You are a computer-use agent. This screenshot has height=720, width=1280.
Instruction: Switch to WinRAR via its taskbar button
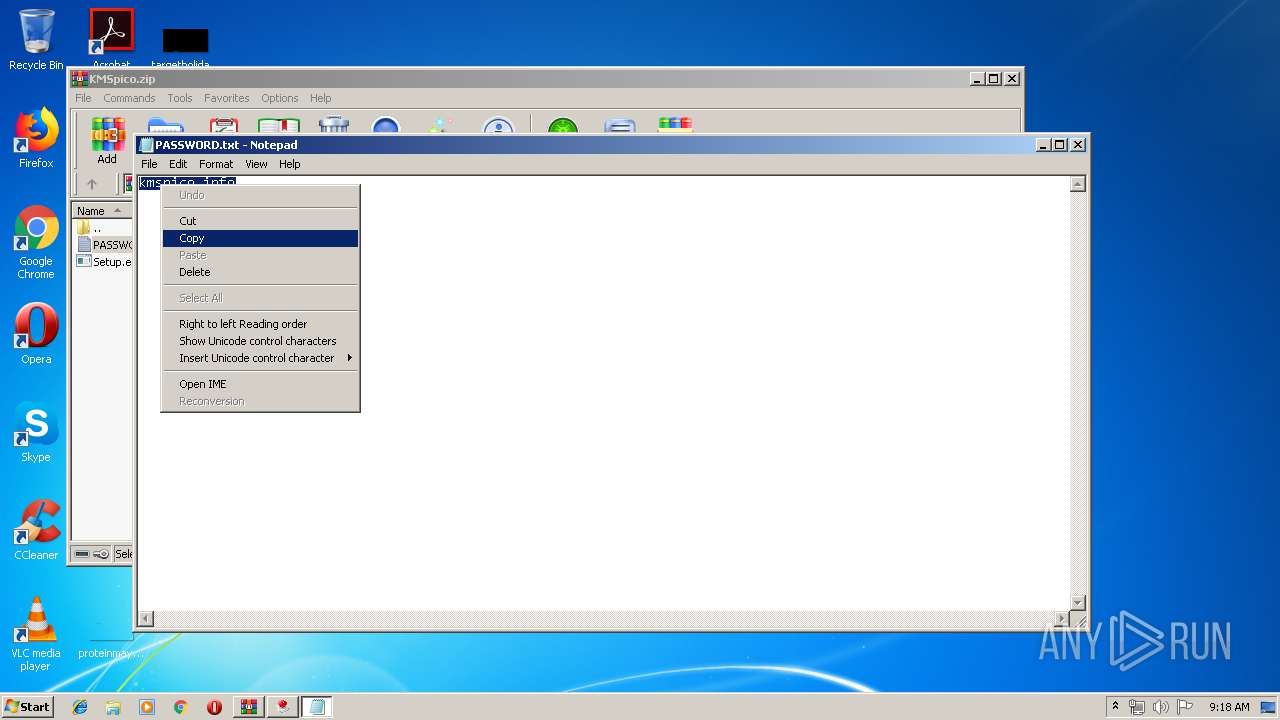[249, 707]
